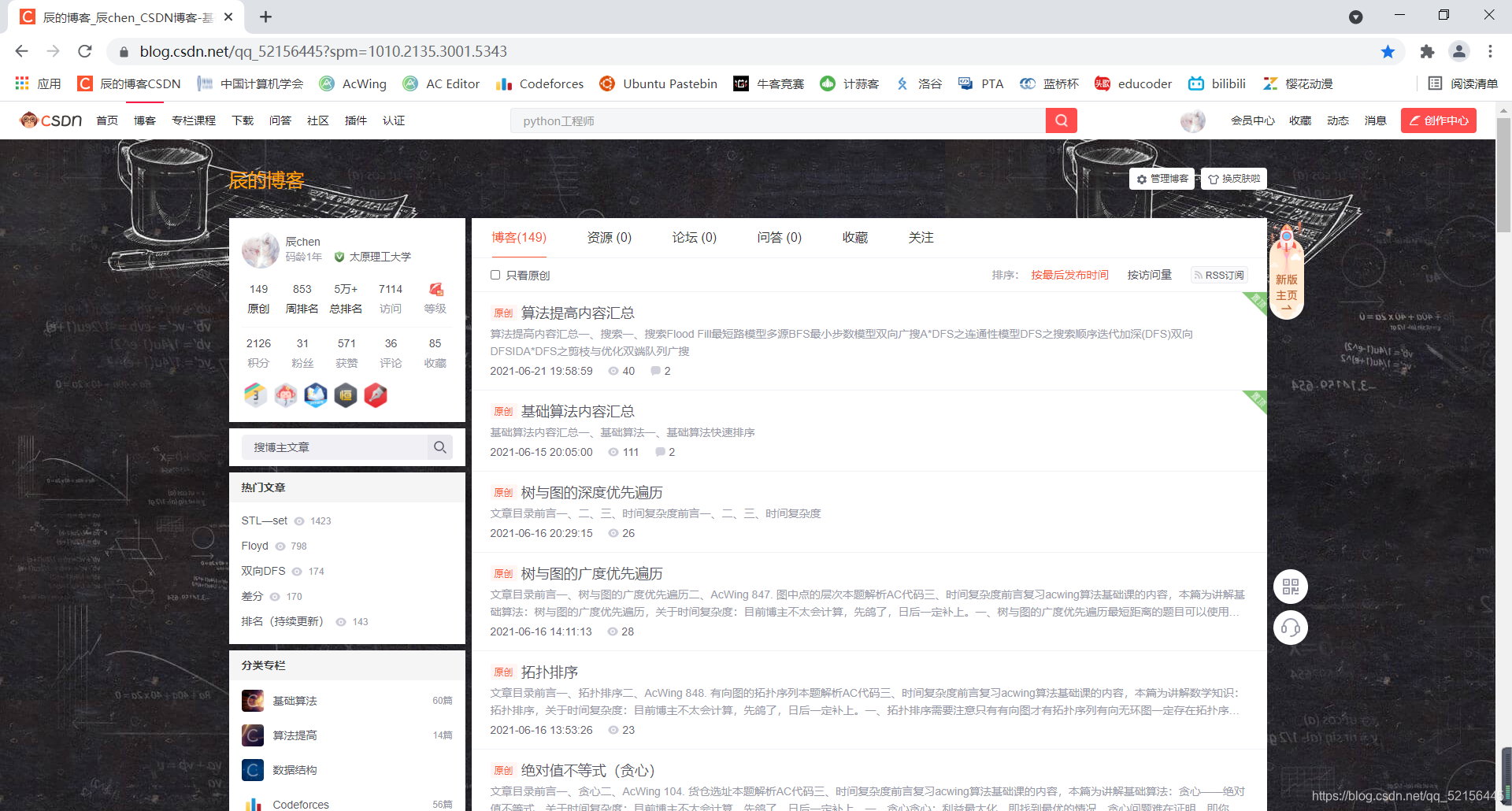Sort by 按访问量
The height and width of the screenshot is (811, 1512).
tap(1150, 275)
